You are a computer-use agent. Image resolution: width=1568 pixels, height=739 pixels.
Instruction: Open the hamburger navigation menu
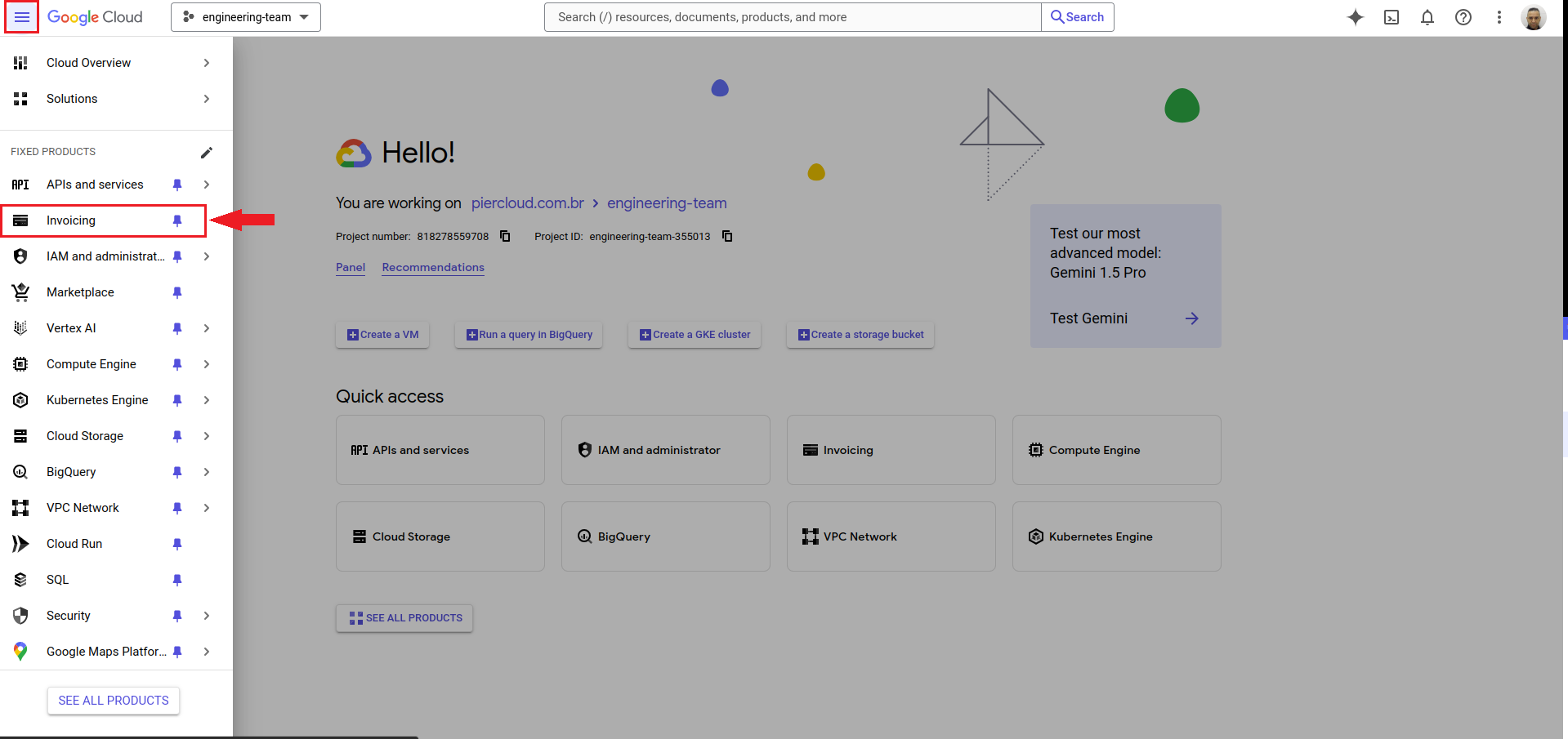(x=22, y=17)
